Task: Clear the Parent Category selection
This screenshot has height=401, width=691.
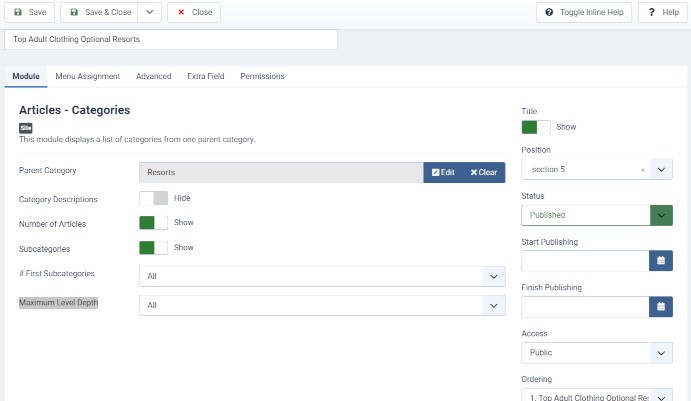Action: click(484, 172)
